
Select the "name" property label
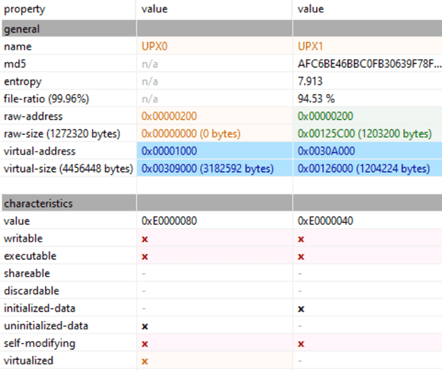pyautogui.click(x=18, y=46)
